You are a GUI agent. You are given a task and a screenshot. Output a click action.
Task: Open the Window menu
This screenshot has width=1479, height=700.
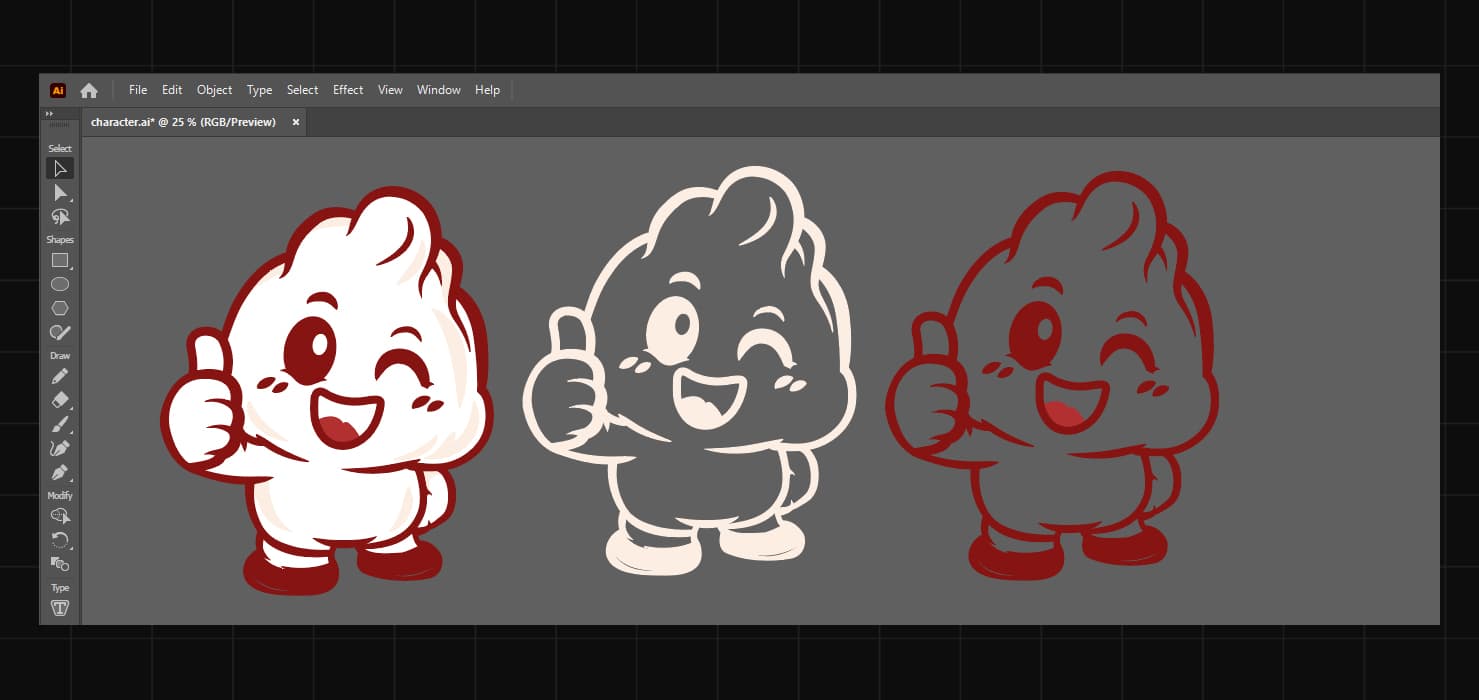439,90
